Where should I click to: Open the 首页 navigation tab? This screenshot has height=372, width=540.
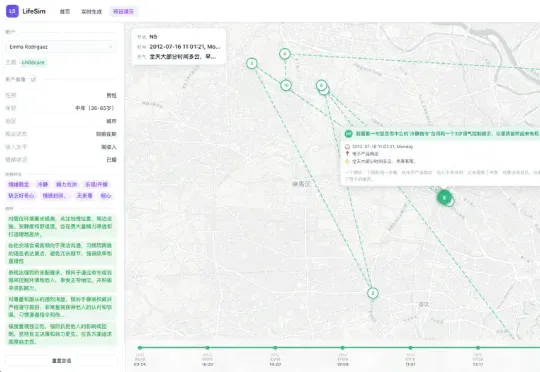point(64,11)
